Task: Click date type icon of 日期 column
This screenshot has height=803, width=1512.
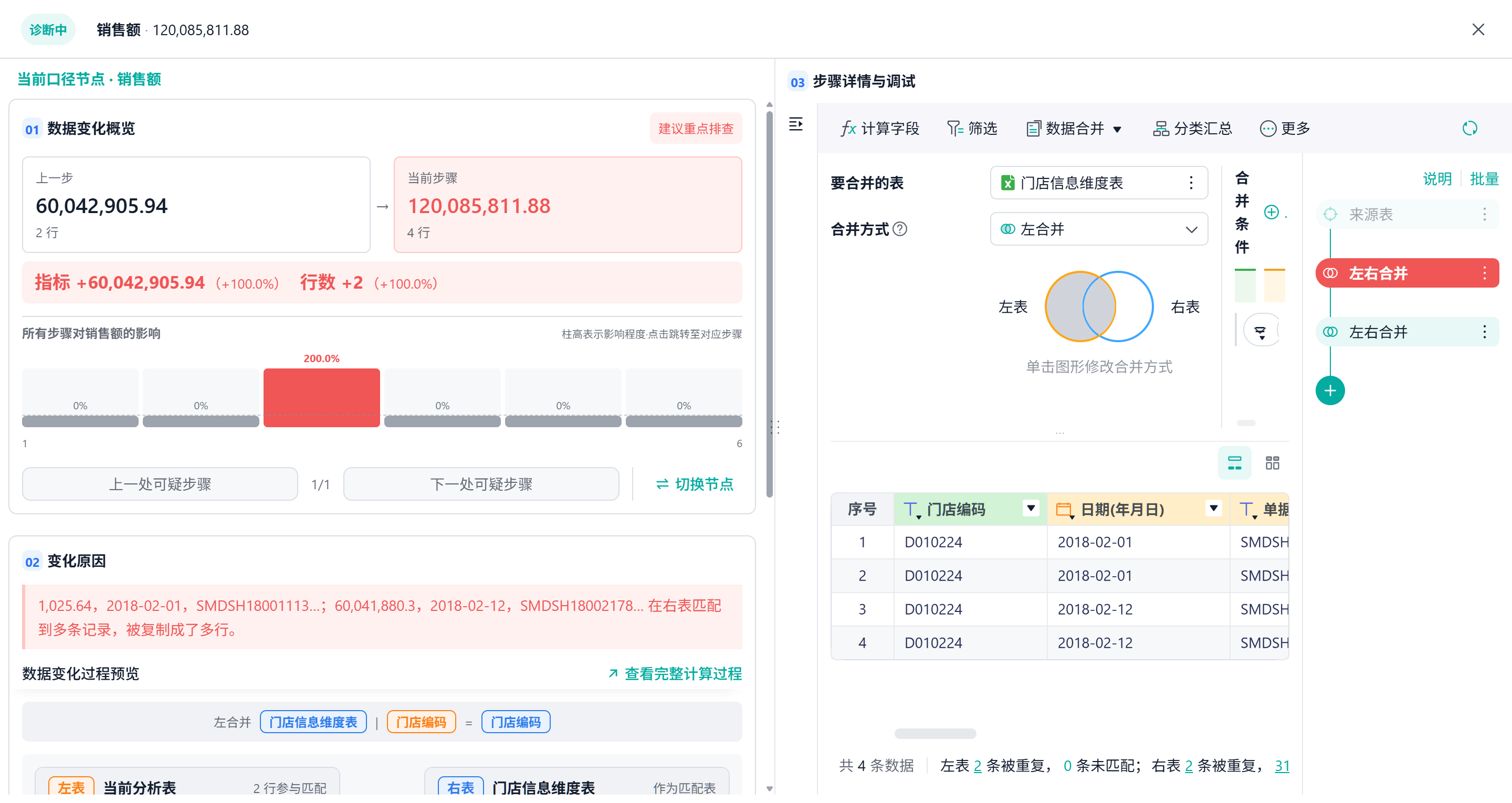Action: 1065,510
